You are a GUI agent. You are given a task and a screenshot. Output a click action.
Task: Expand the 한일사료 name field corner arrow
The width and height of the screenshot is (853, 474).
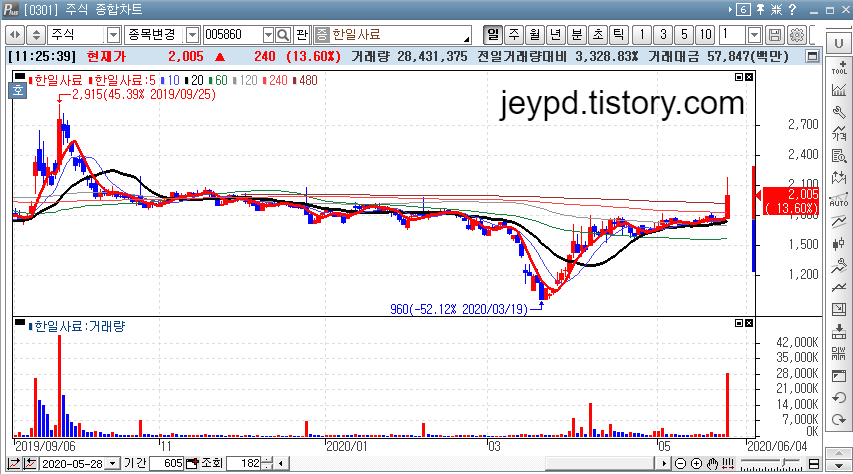(467, 40)
